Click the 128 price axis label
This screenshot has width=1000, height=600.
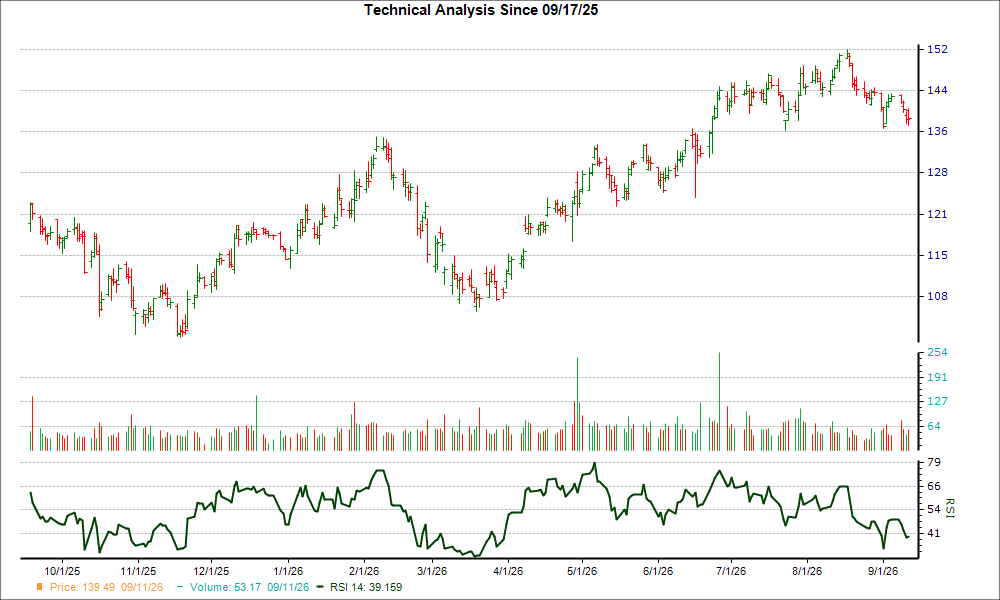tap(938, 172)
